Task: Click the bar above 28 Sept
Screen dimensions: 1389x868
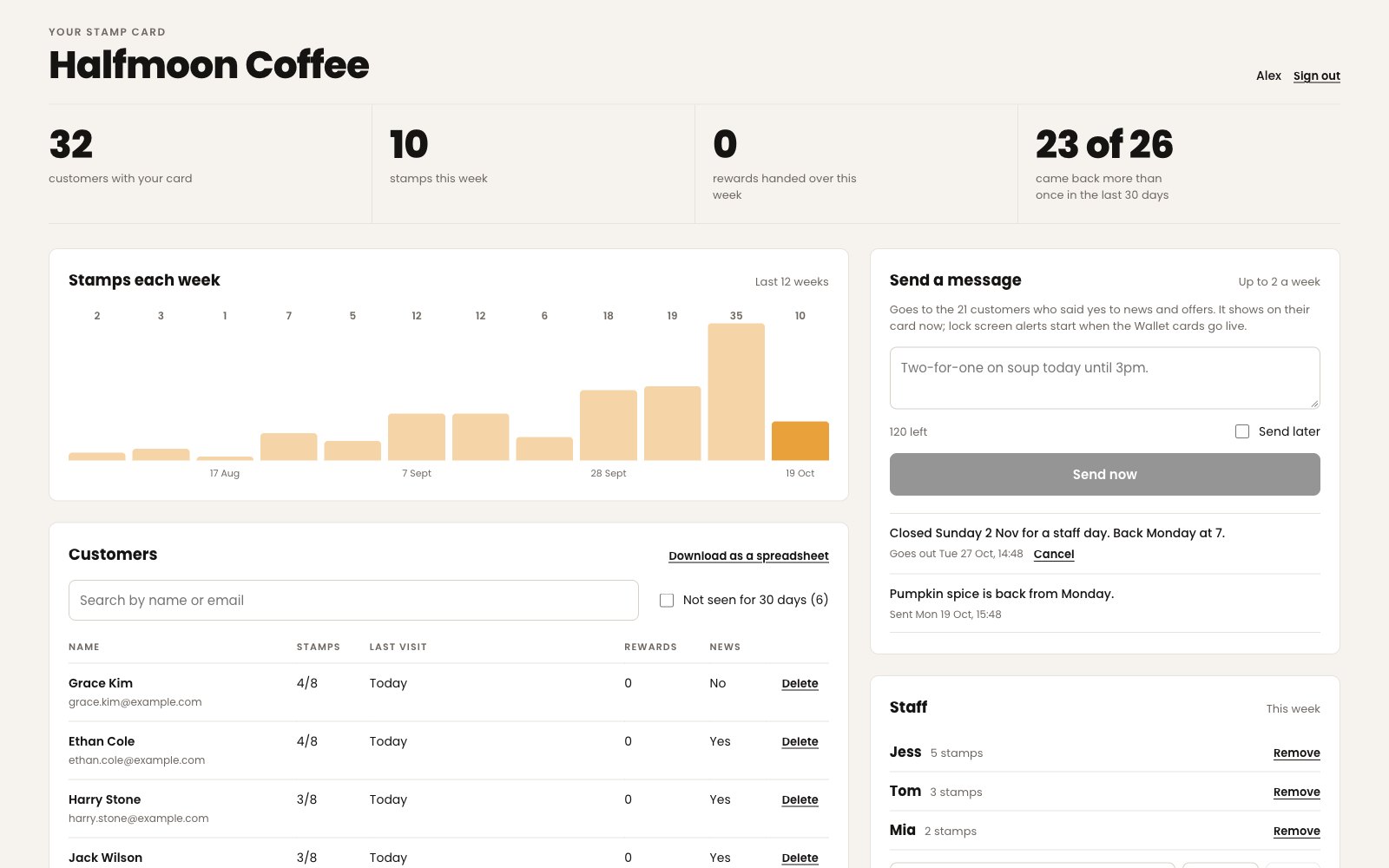Action: point(609,425)
